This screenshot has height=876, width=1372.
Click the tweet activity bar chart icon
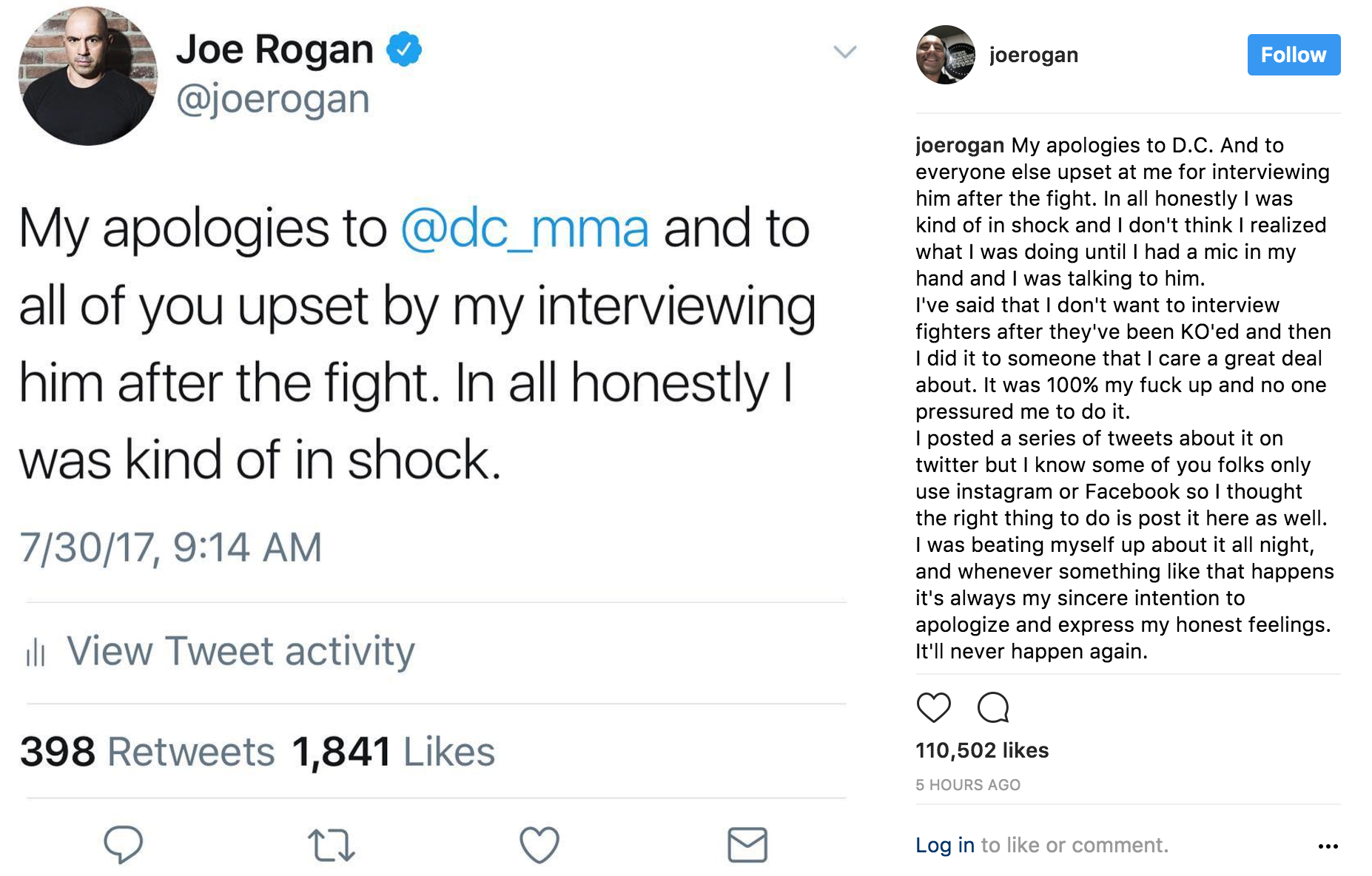point(36,653)
